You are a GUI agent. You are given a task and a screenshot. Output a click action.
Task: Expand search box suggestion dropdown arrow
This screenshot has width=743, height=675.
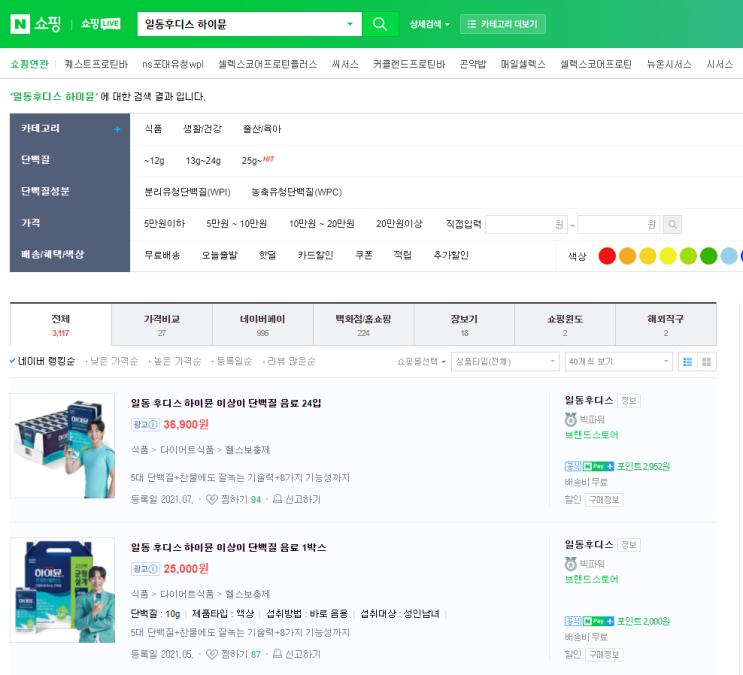[x=350, y=24]
